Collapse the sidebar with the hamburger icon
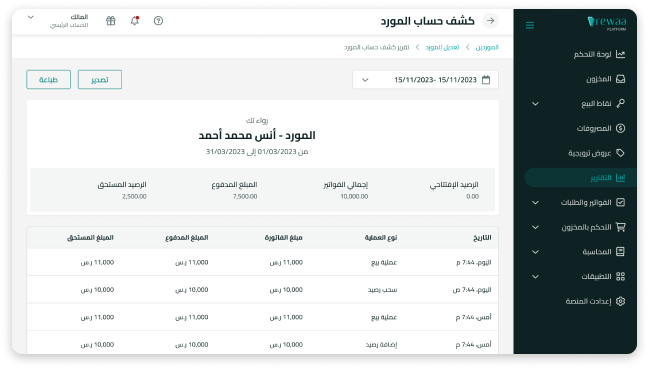The image size is (649, 369). coord(530,26)
